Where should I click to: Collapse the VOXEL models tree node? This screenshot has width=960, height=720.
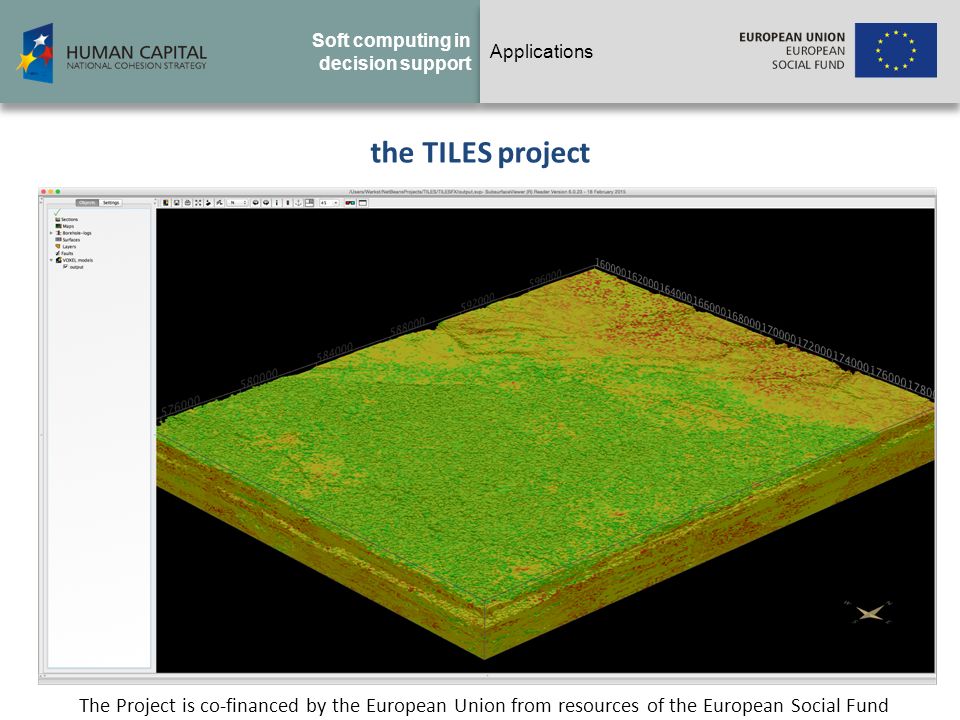click(x=51, y=260)
